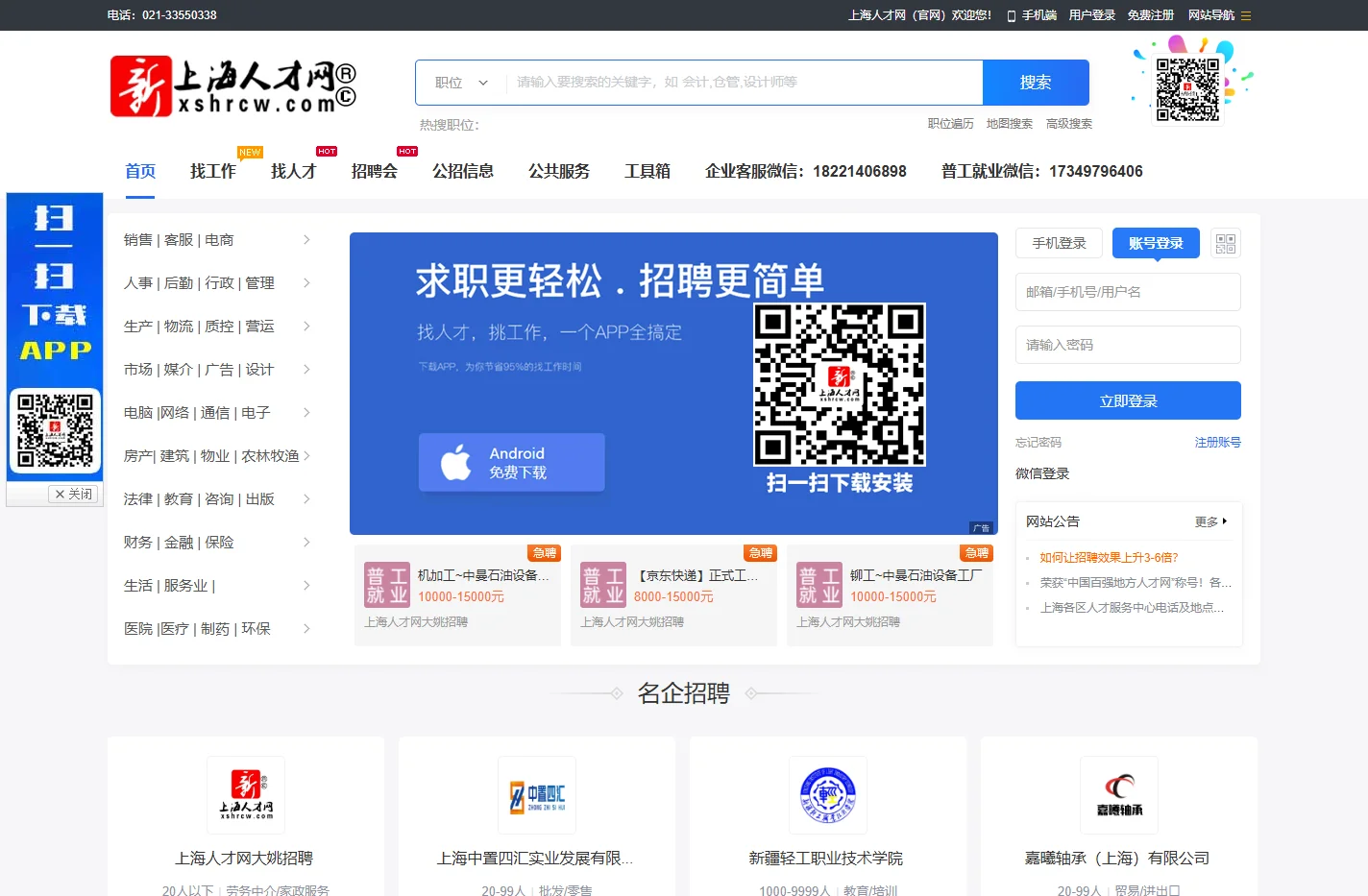Open 上海中置四汇实业发展有限 company name
This screenshot has height=896, width=1368.
click(x=535, y=859)
